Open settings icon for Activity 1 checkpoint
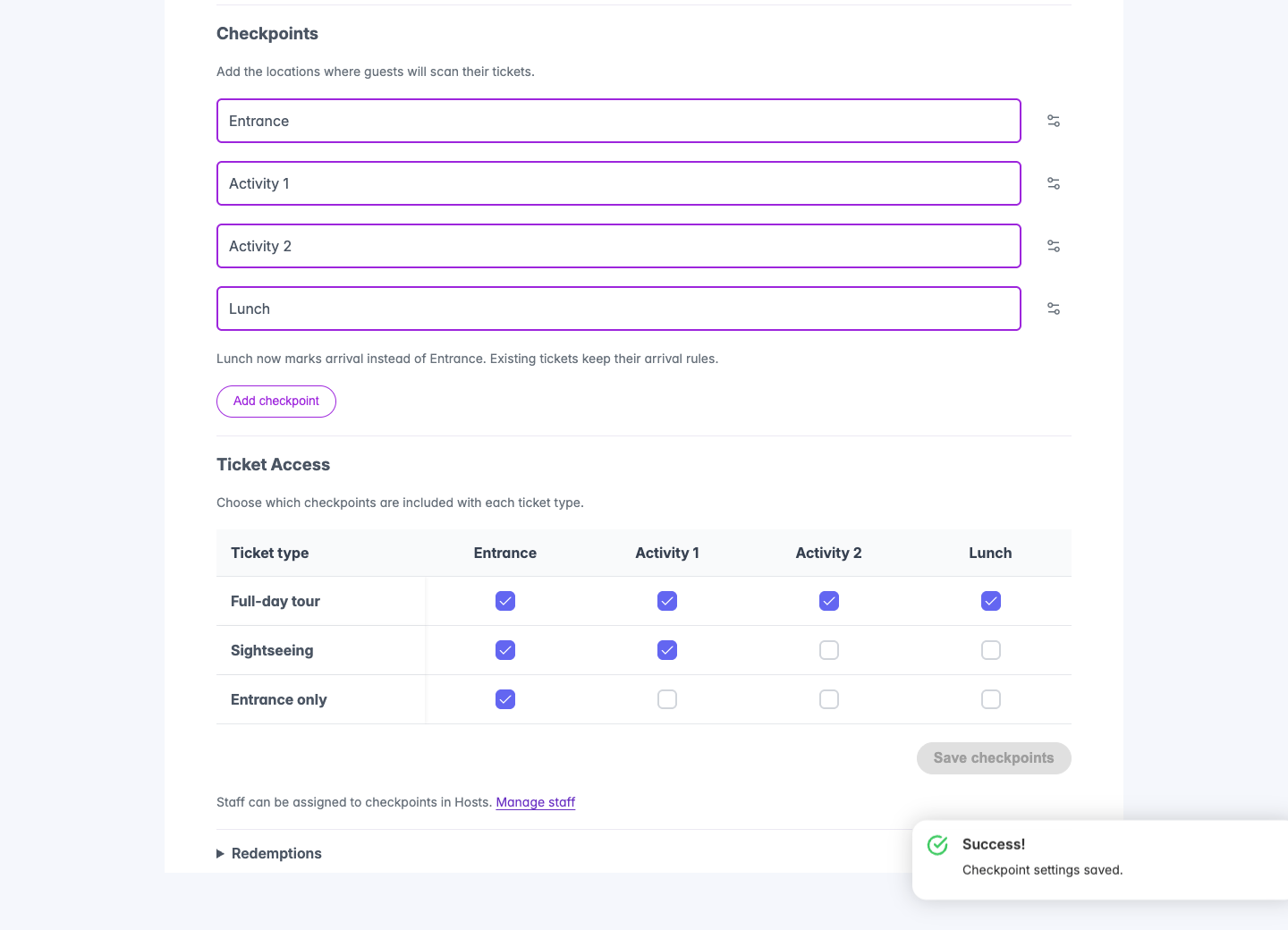 pyautogui.click(x=1054, y=183)
